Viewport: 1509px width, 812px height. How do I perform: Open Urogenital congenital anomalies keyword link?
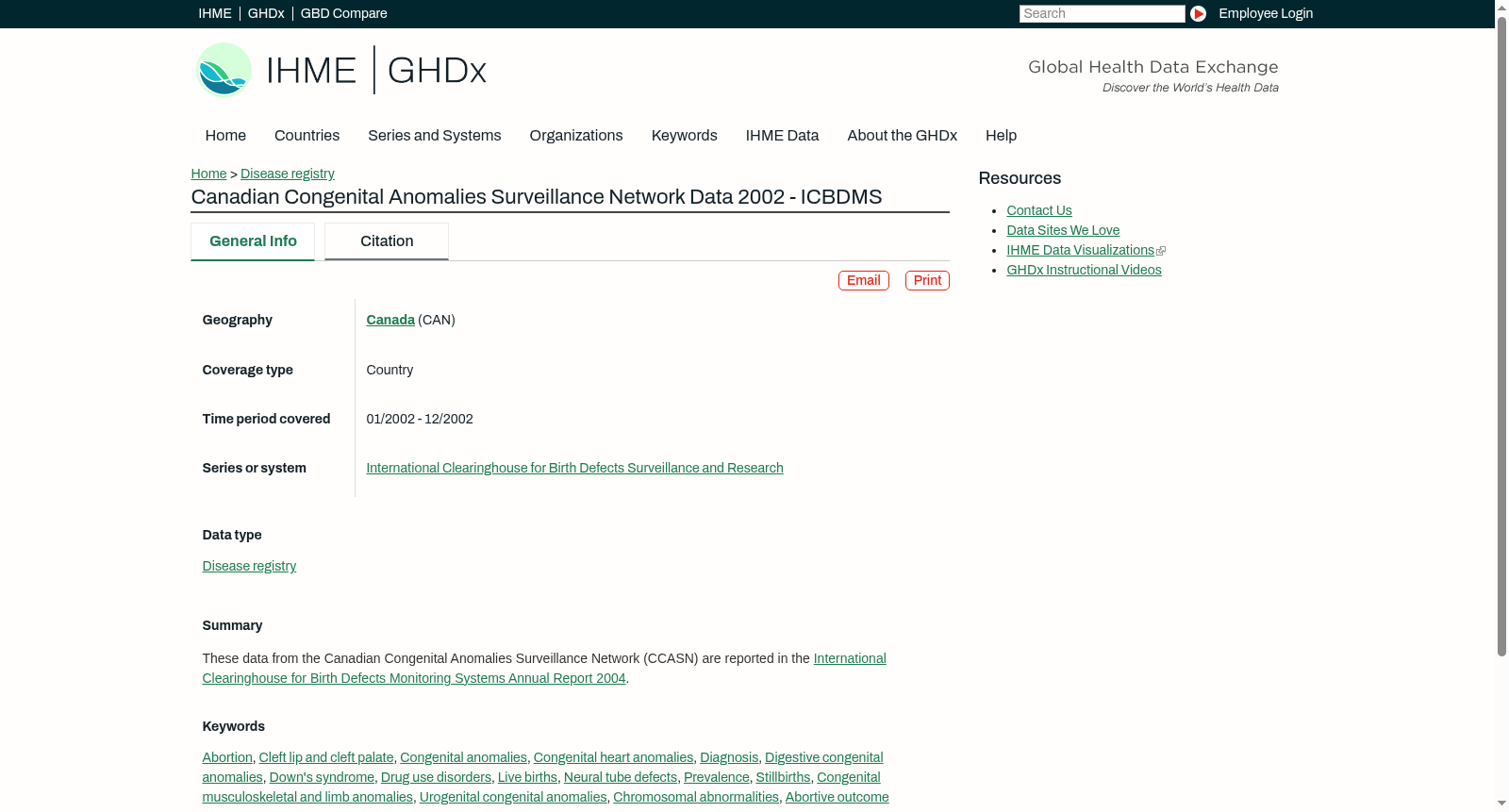(x=513, y=798)
